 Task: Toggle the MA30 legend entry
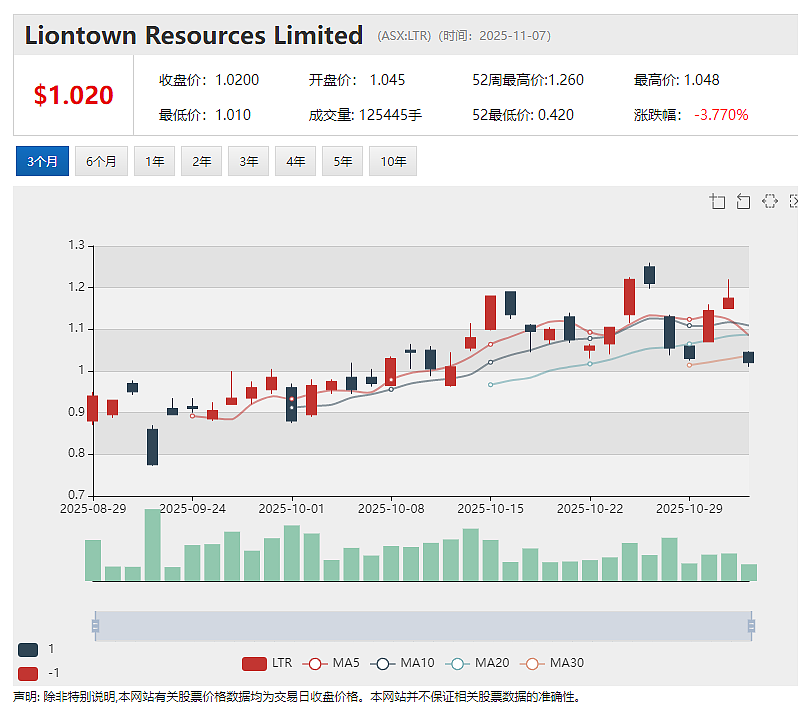click(x=552, y=663)
